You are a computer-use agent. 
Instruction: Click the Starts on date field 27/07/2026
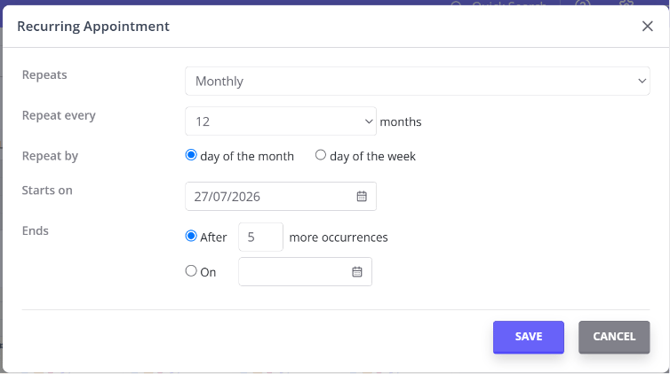281,196
